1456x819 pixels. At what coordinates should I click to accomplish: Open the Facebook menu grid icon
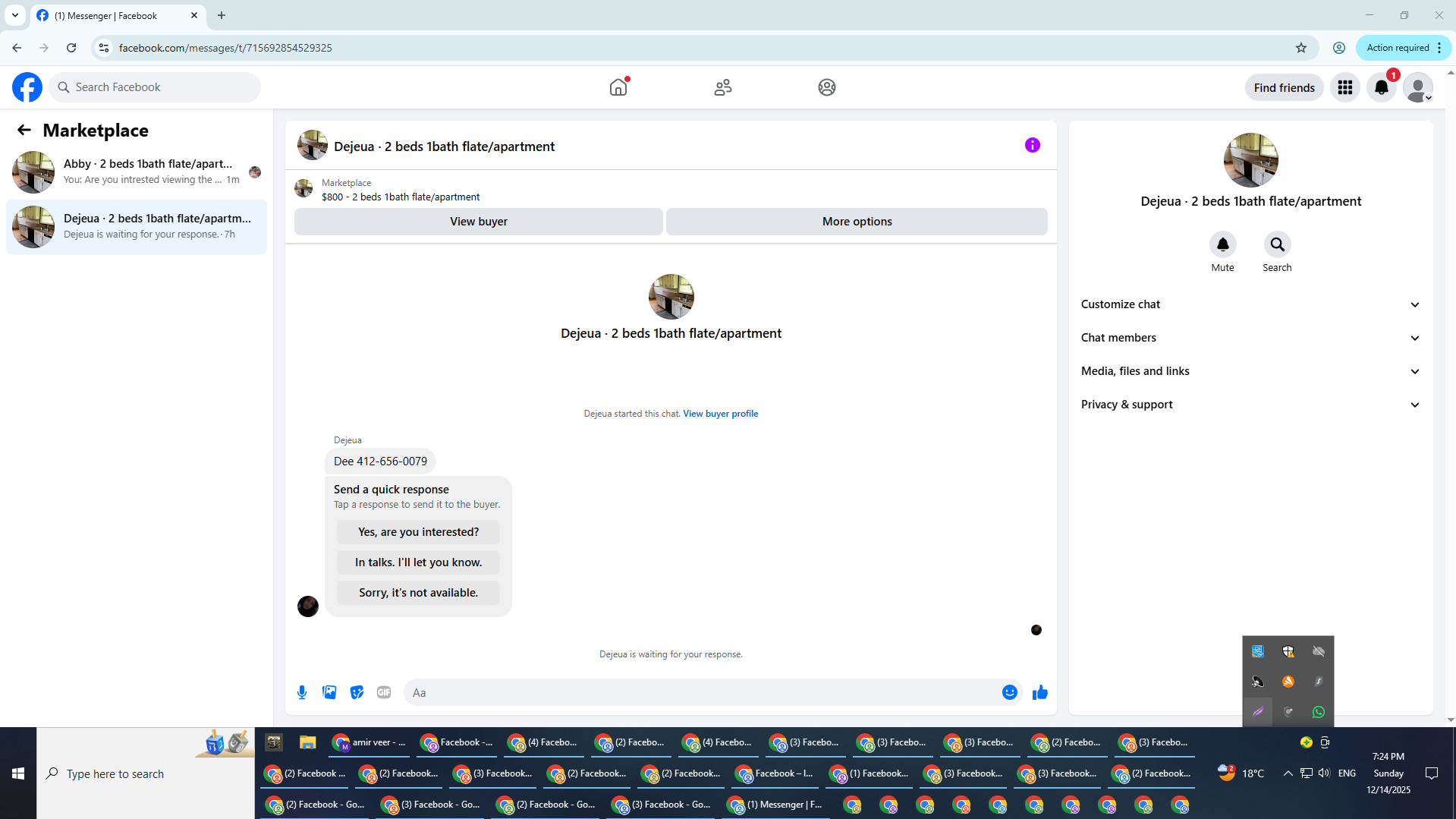(x=1345, y=87)
